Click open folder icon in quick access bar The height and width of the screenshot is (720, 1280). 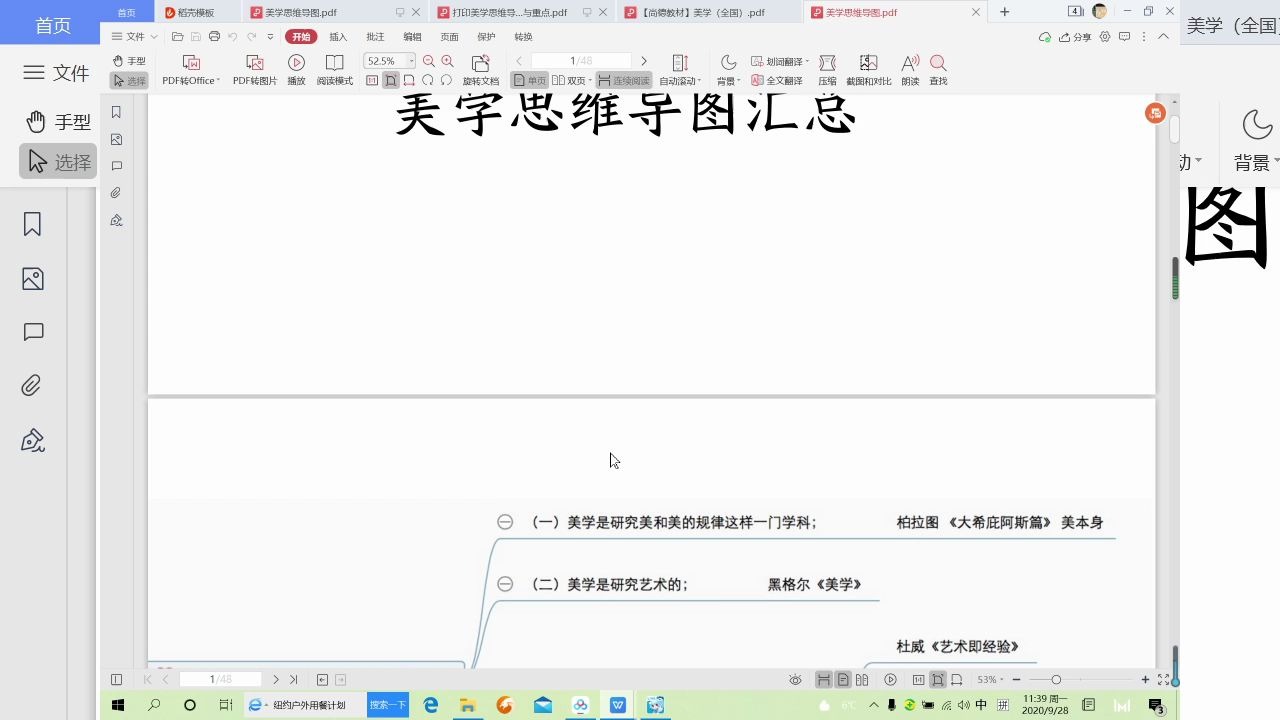click(177, 37)
